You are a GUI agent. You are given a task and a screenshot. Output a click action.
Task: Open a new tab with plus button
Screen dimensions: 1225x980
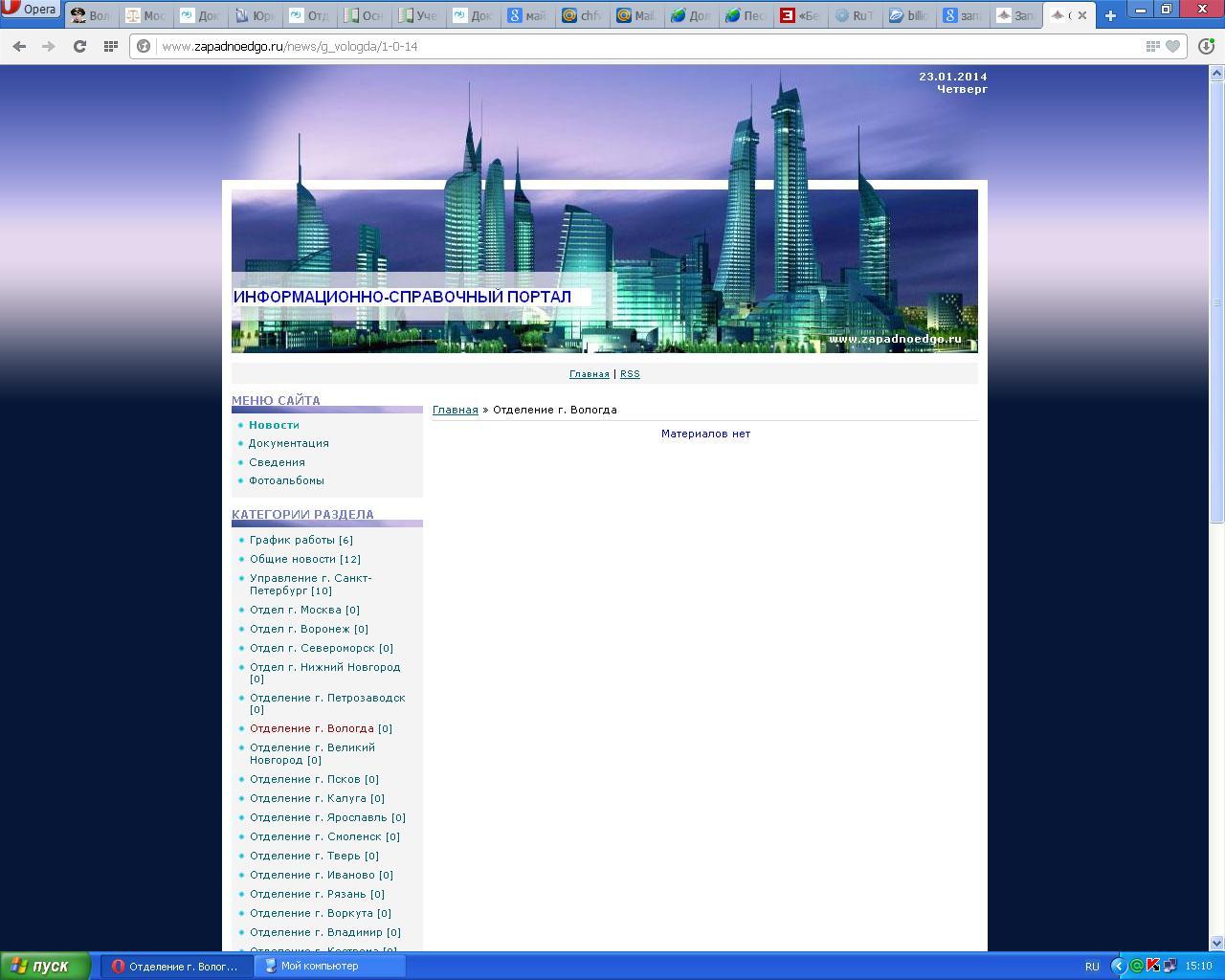point(1110,15)
